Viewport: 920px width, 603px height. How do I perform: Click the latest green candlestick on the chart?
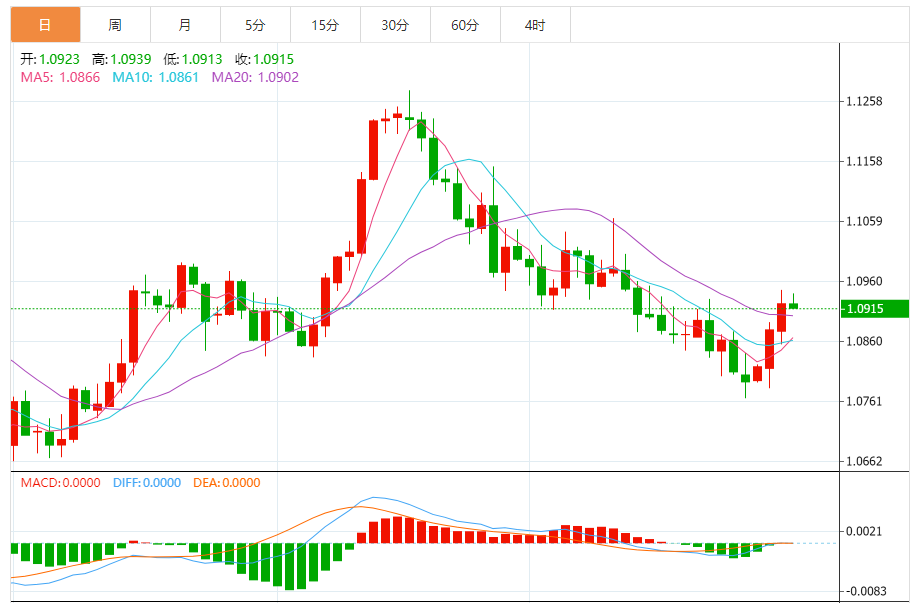[793, 305]
